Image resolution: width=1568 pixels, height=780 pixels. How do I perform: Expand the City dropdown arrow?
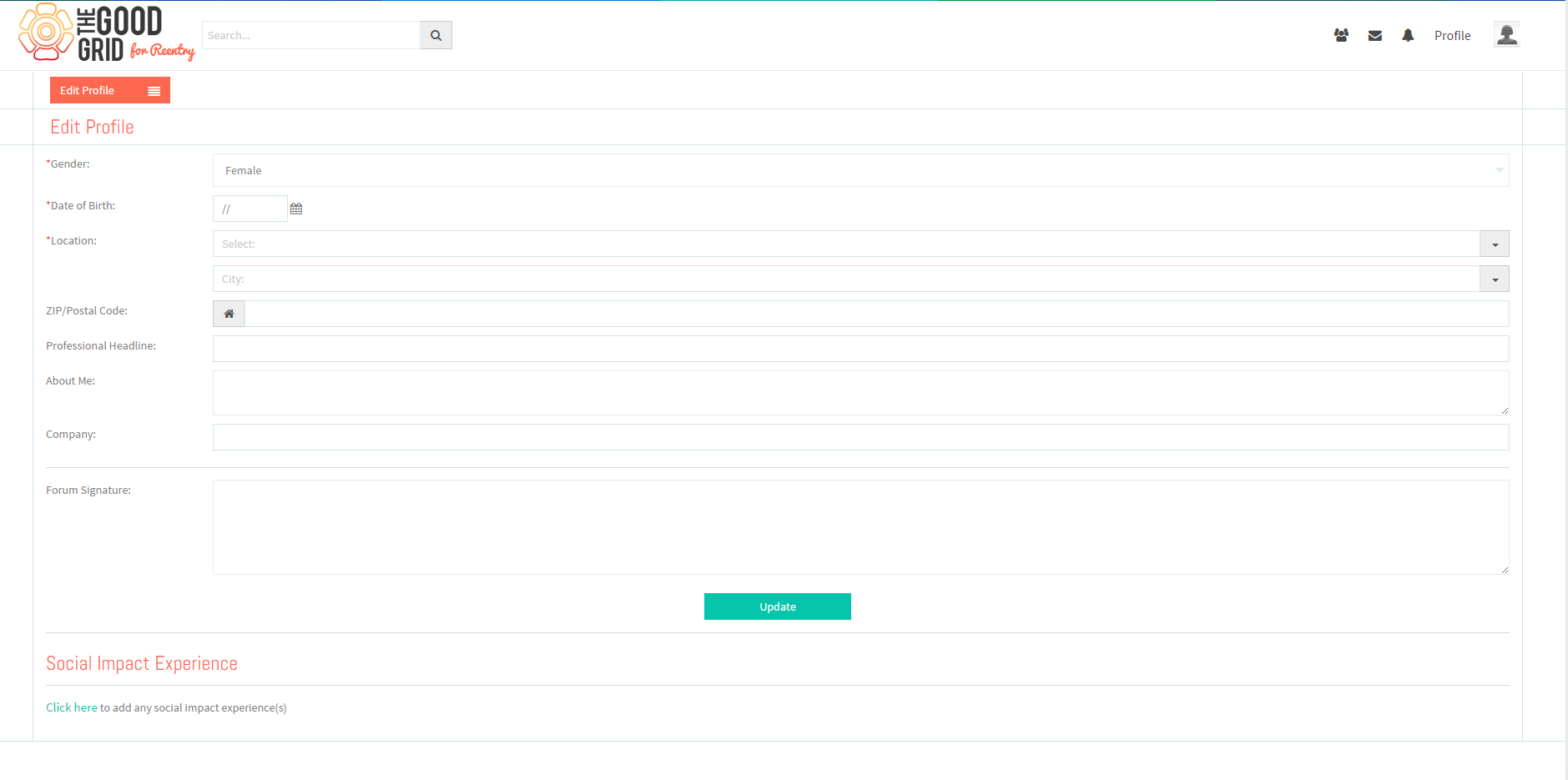(1495, 279)
